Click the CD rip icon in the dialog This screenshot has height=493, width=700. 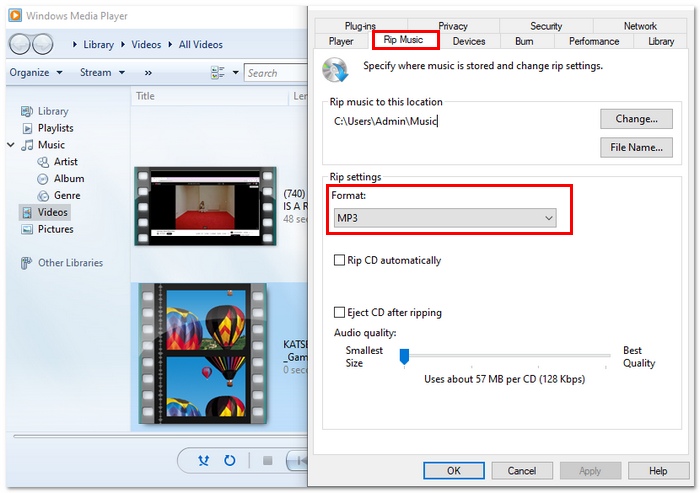coord(335,70)
